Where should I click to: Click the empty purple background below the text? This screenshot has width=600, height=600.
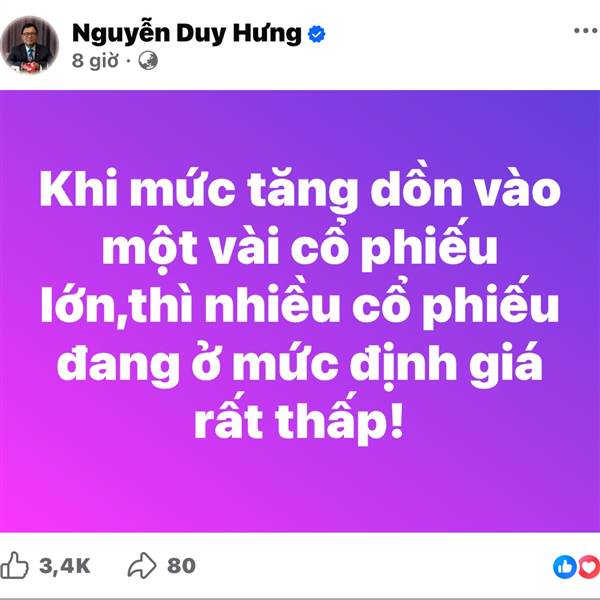pyautogui.click(x=300, y=490)
